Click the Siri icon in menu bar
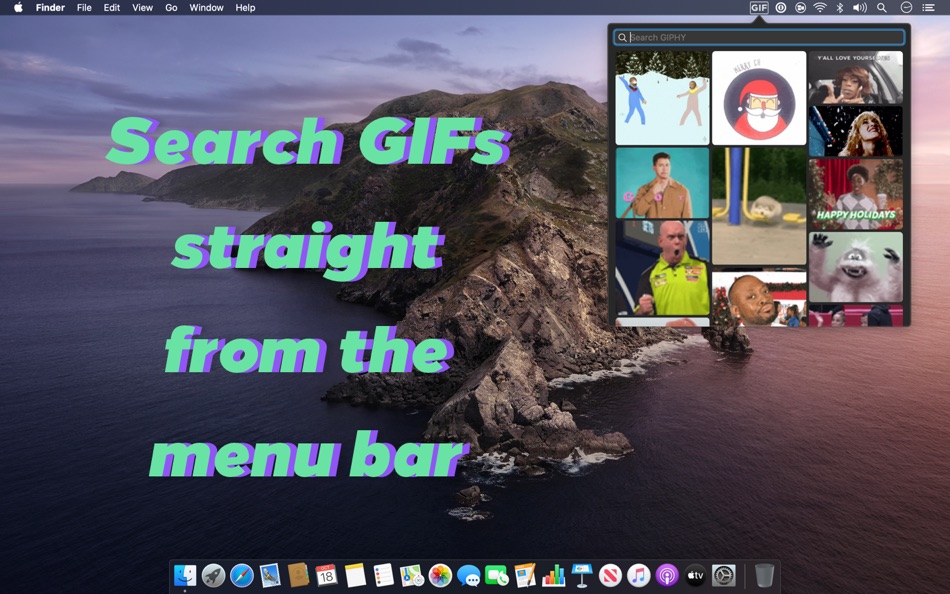Image resolution: width=950 pixels, height=594 pixels. coord(906,8)
